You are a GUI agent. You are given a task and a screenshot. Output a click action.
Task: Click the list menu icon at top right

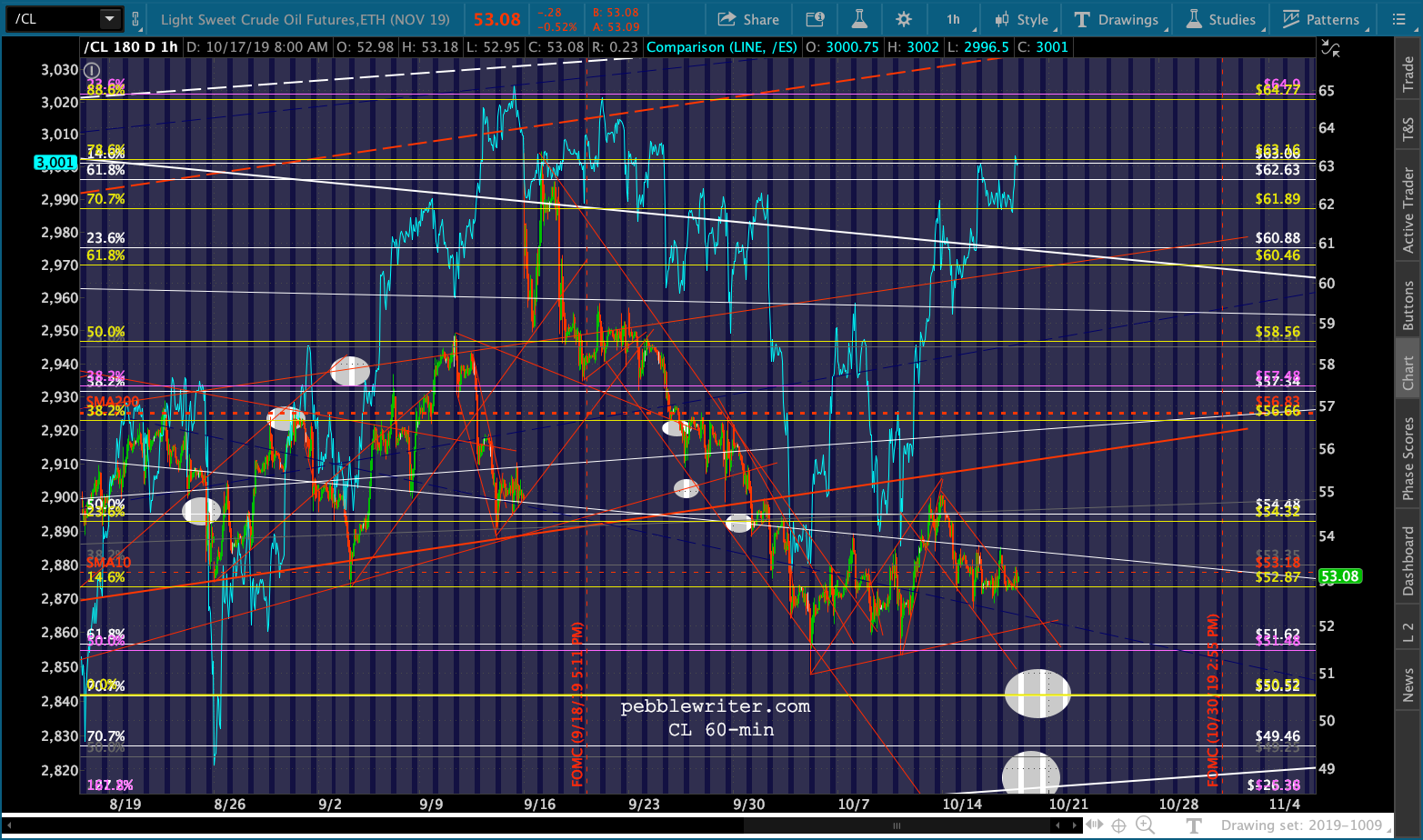[1398, 19]
